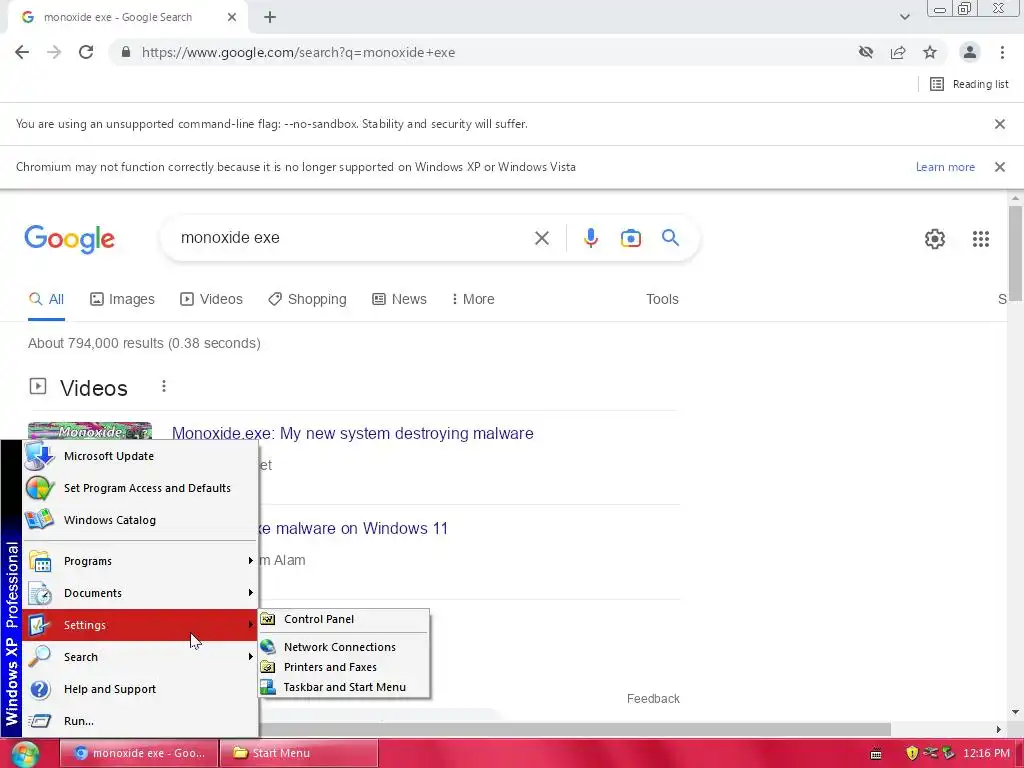
Task: Click the forward navigation arrow
Action: pyautogui.click(x=54, y=52)
